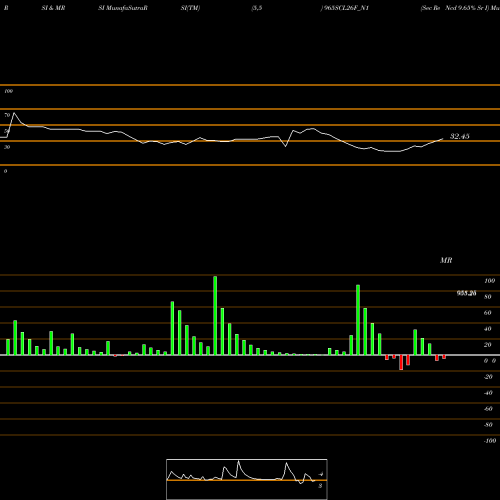Screen dimensions: 500x500
Task: Click the MR indicator title label
Action: 446,260
